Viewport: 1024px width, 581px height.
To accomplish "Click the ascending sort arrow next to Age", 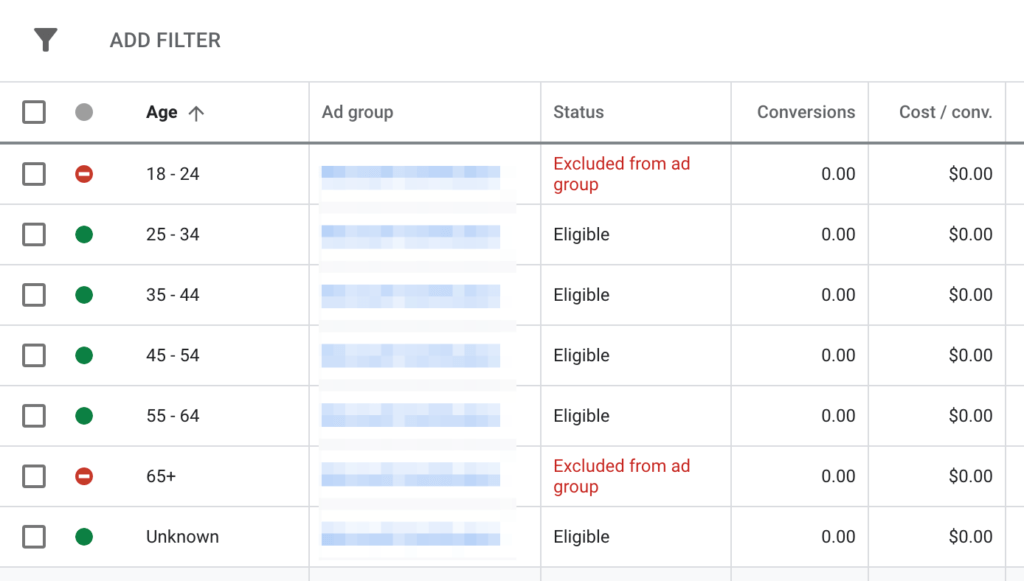I will point(194,112).
